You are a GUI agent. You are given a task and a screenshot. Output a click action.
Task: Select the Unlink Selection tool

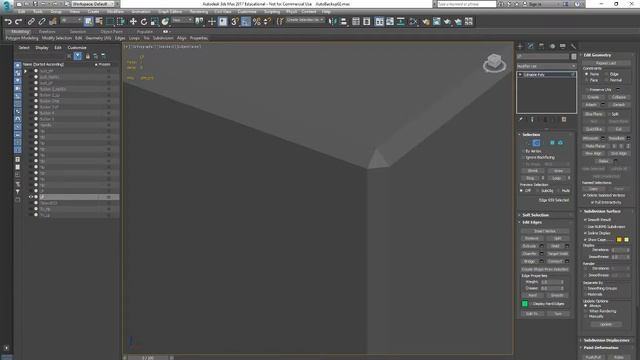pyautogui.click(x=42, y=22)
